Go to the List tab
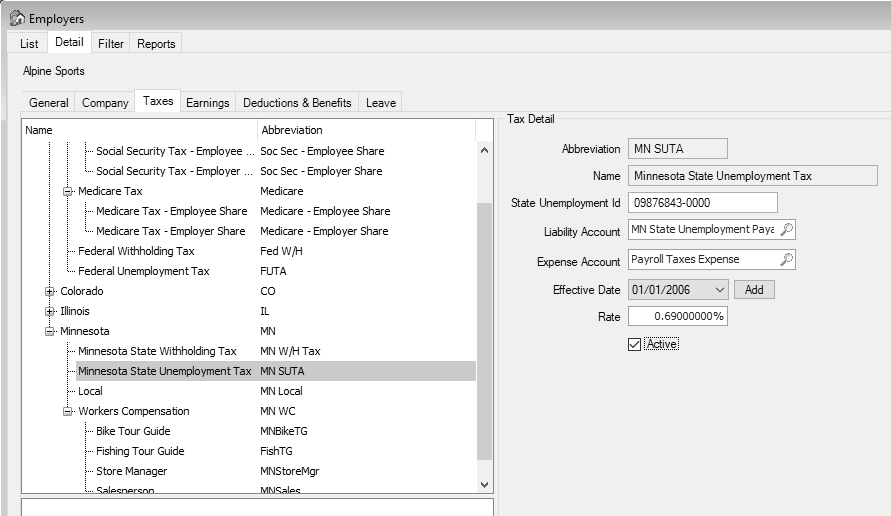This screenshot has height=516, width=891. coord(29,44)
